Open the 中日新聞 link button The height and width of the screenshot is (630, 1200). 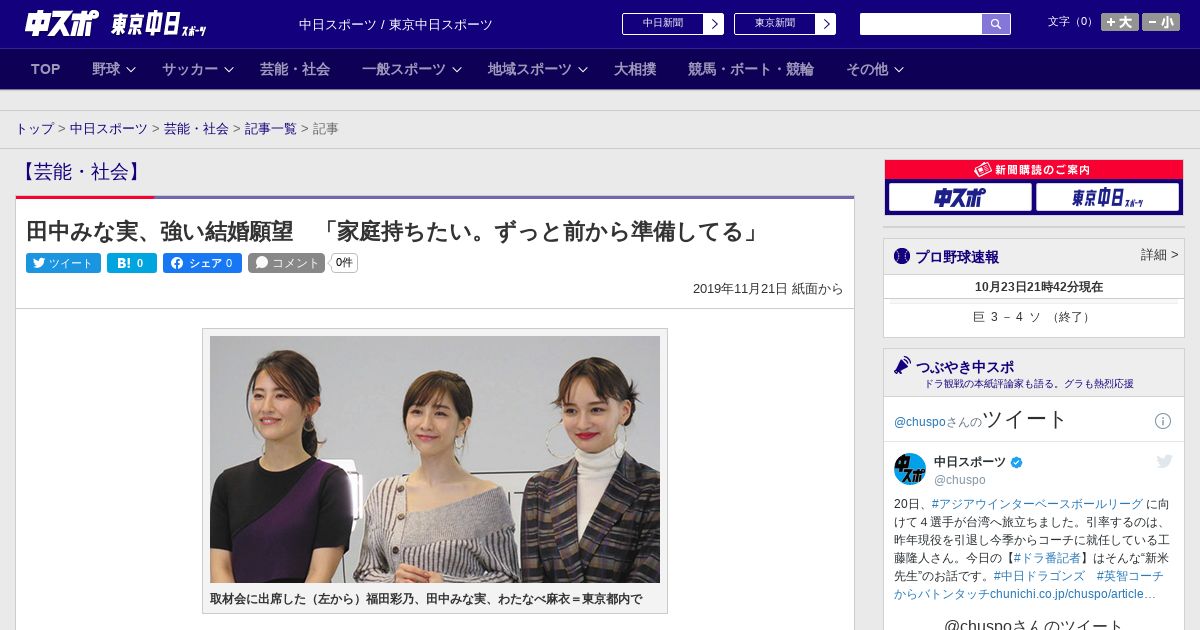point(663,24)
